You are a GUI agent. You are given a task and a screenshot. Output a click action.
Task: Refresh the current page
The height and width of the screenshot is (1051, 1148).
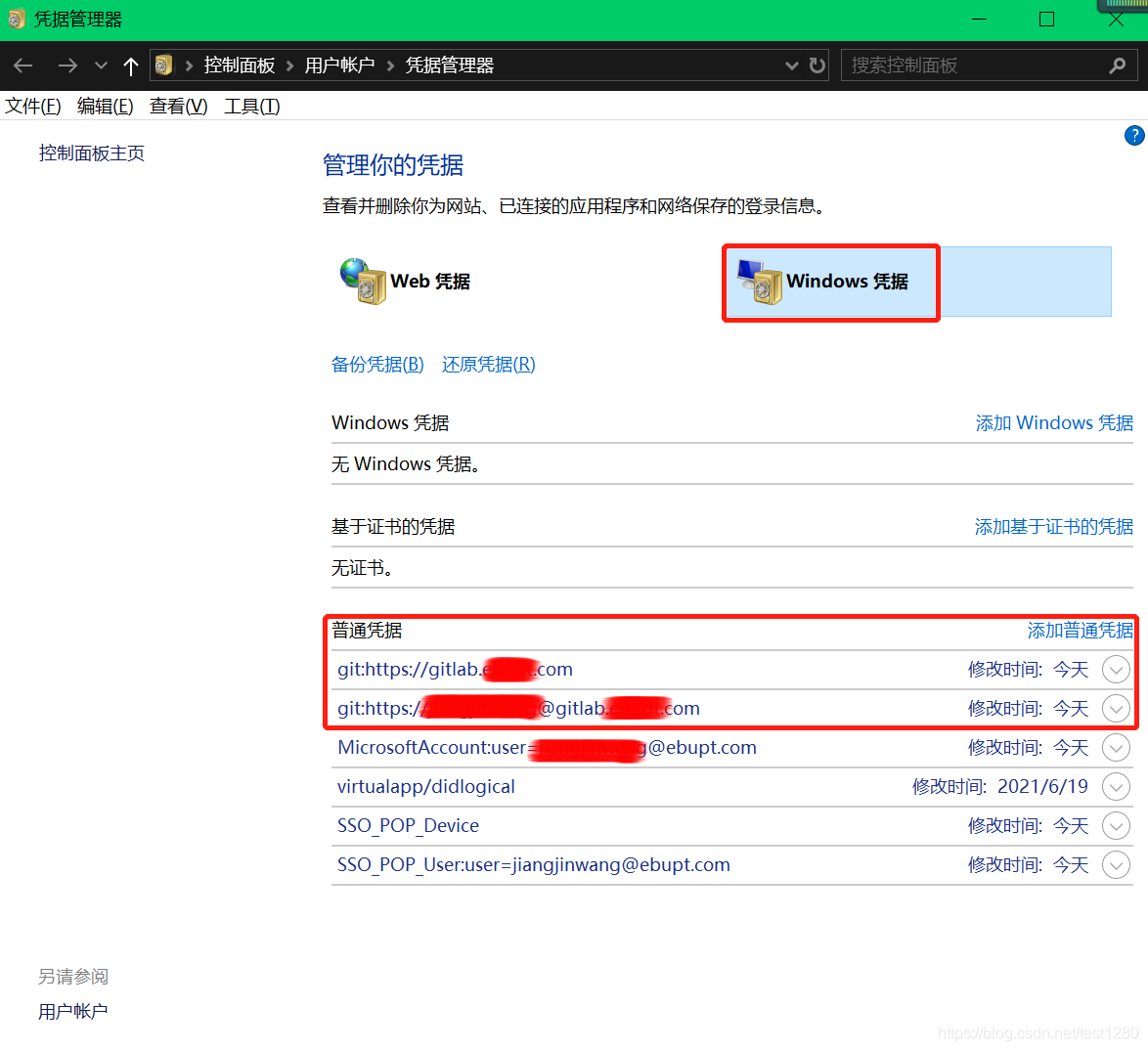tap(817, 66)
